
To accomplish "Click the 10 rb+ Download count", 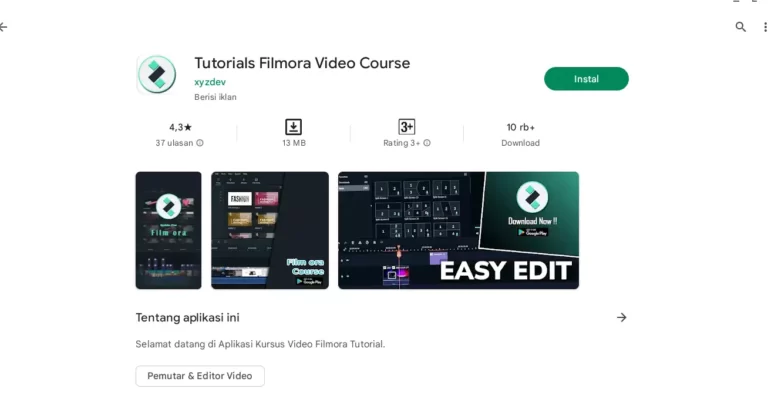I will pyautogui.click(x=520, y=134).
